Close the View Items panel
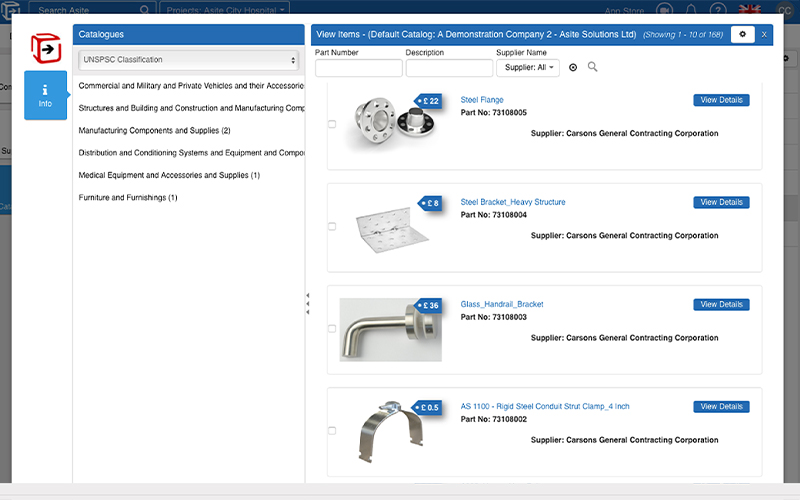This screenshot has height=500, width=800. coord(764,35)
